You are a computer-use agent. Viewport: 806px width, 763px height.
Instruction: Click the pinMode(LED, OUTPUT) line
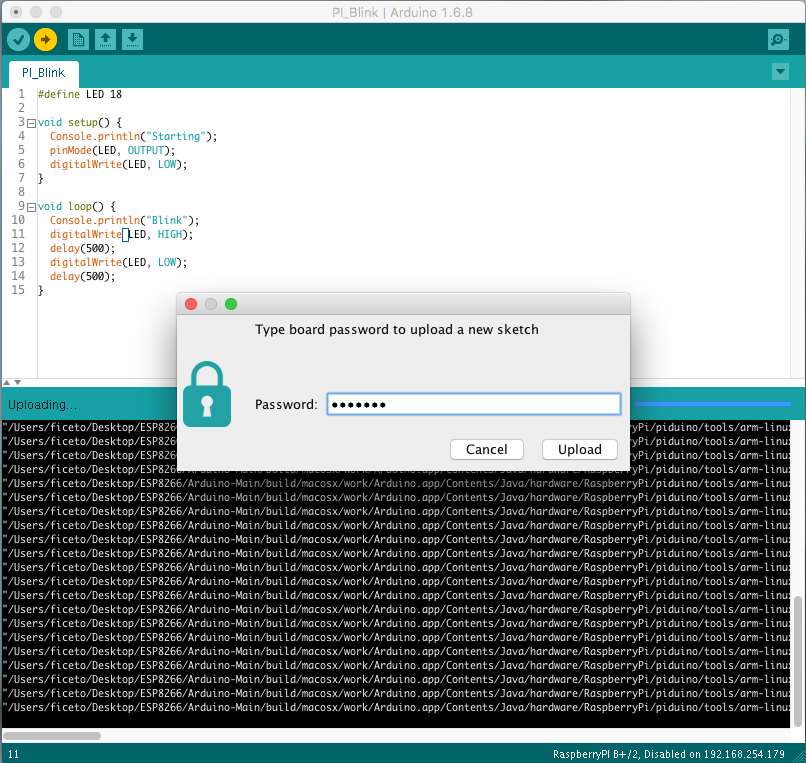pos(112,150)
